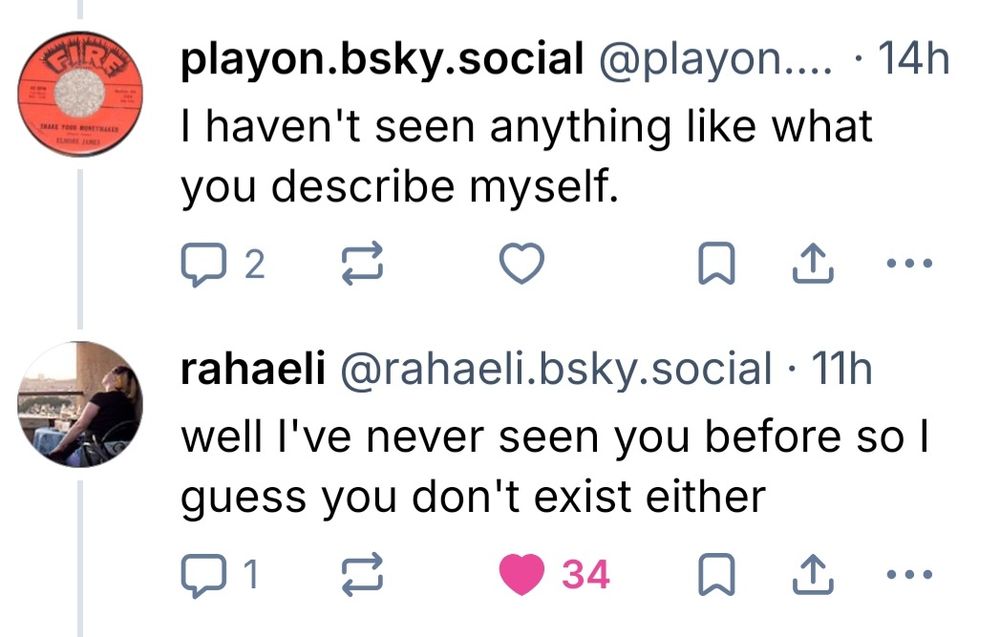The image size is (1000, 637).
Task: Like playon.bsky.social's post
Action: 521,264
